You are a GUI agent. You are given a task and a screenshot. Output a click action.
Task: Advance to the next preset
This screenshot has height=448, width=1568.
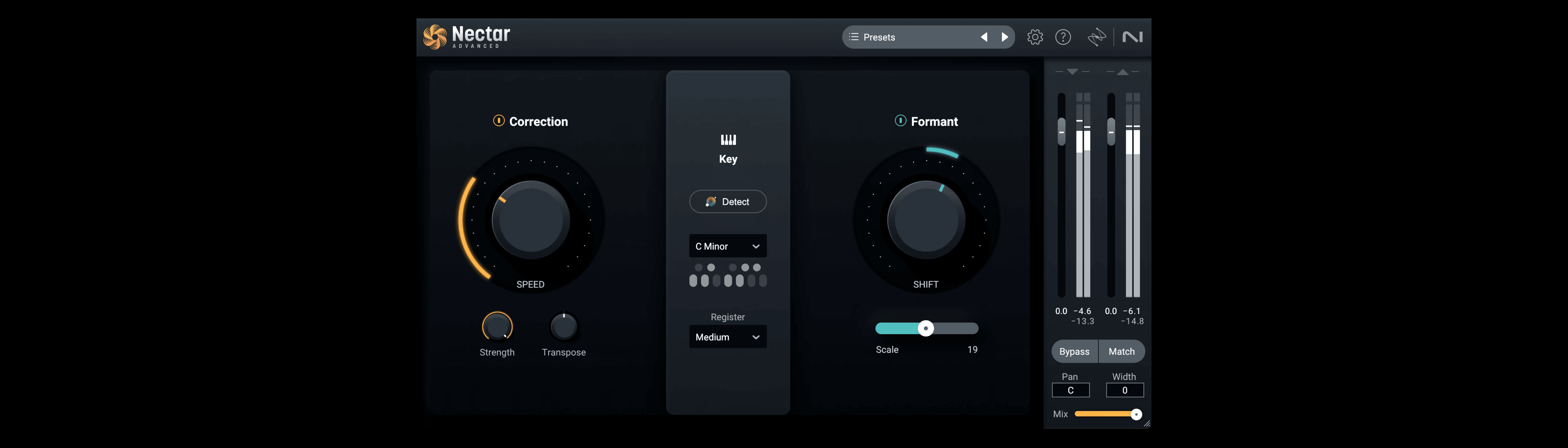point(1005,36)
